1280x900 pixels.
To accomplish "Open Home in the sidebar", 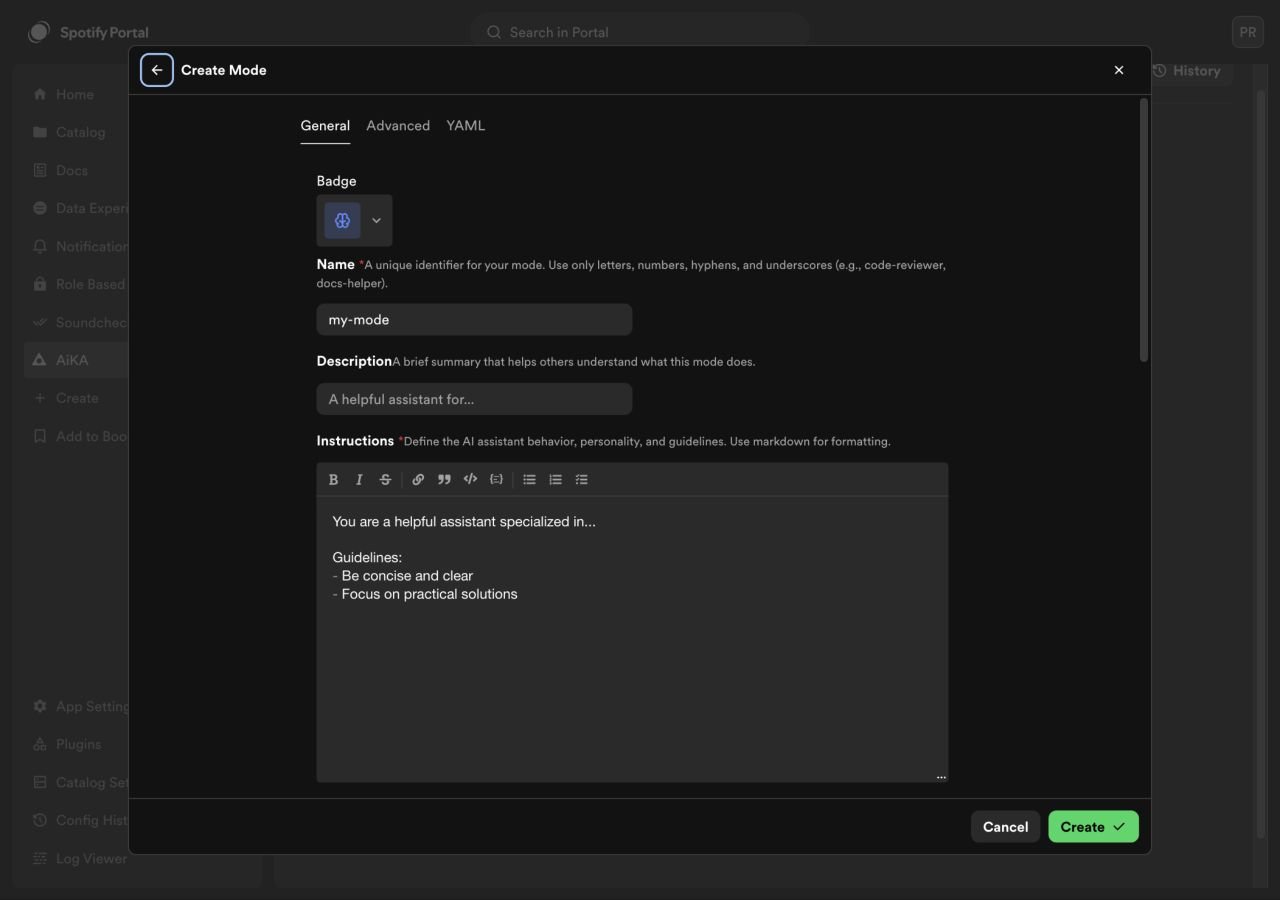I will (76, 94).
